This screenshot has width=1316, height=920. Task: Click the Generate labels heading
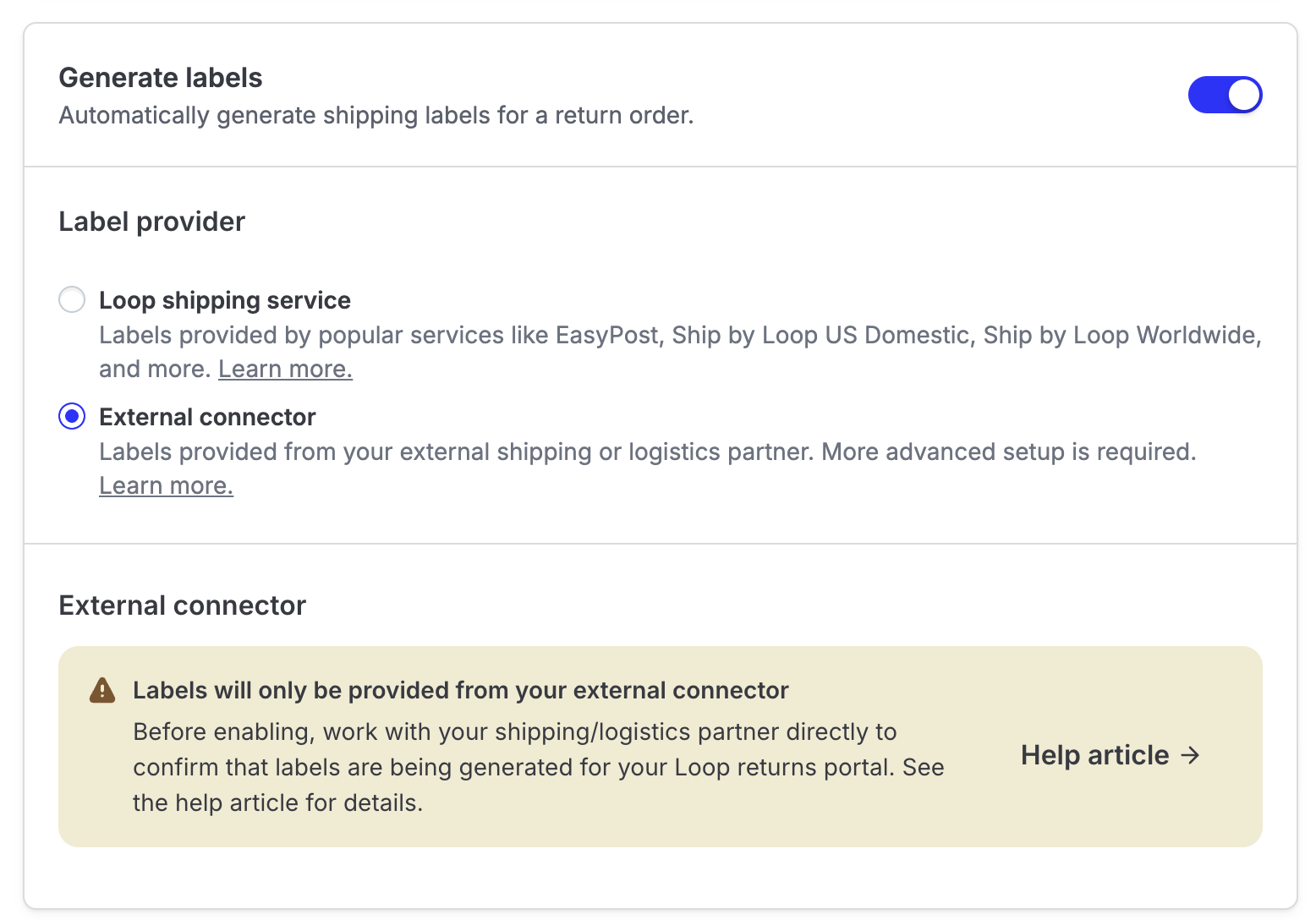coord(161,78)
